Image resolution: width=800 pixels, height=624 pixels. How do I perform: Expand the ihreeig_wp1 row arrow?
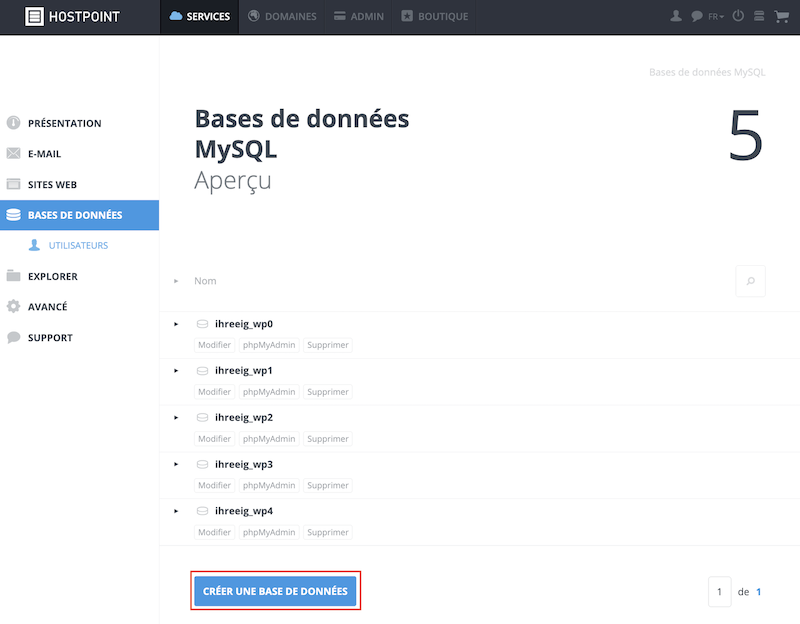[x=176, y=371]
